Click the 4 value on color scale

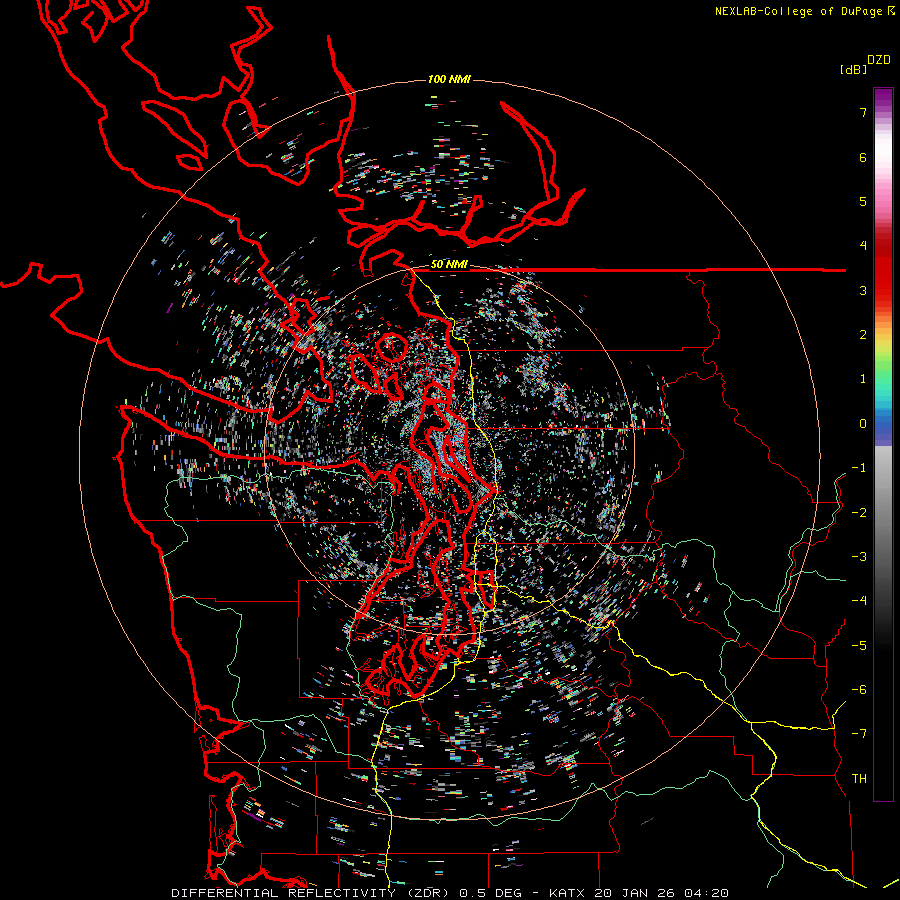tap(863, 246)
